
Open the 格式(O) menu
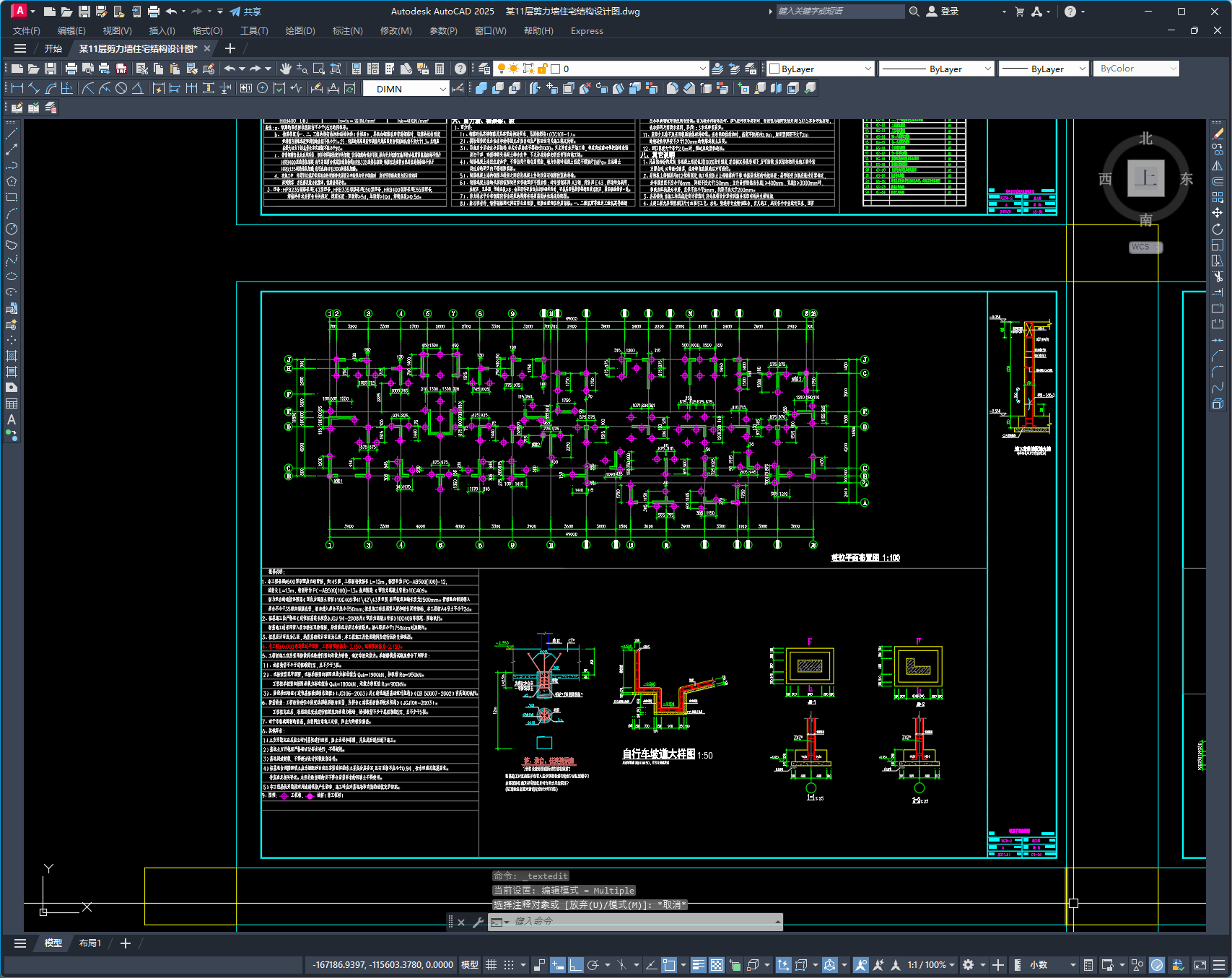pyautogui.click(x=207, y=31)
